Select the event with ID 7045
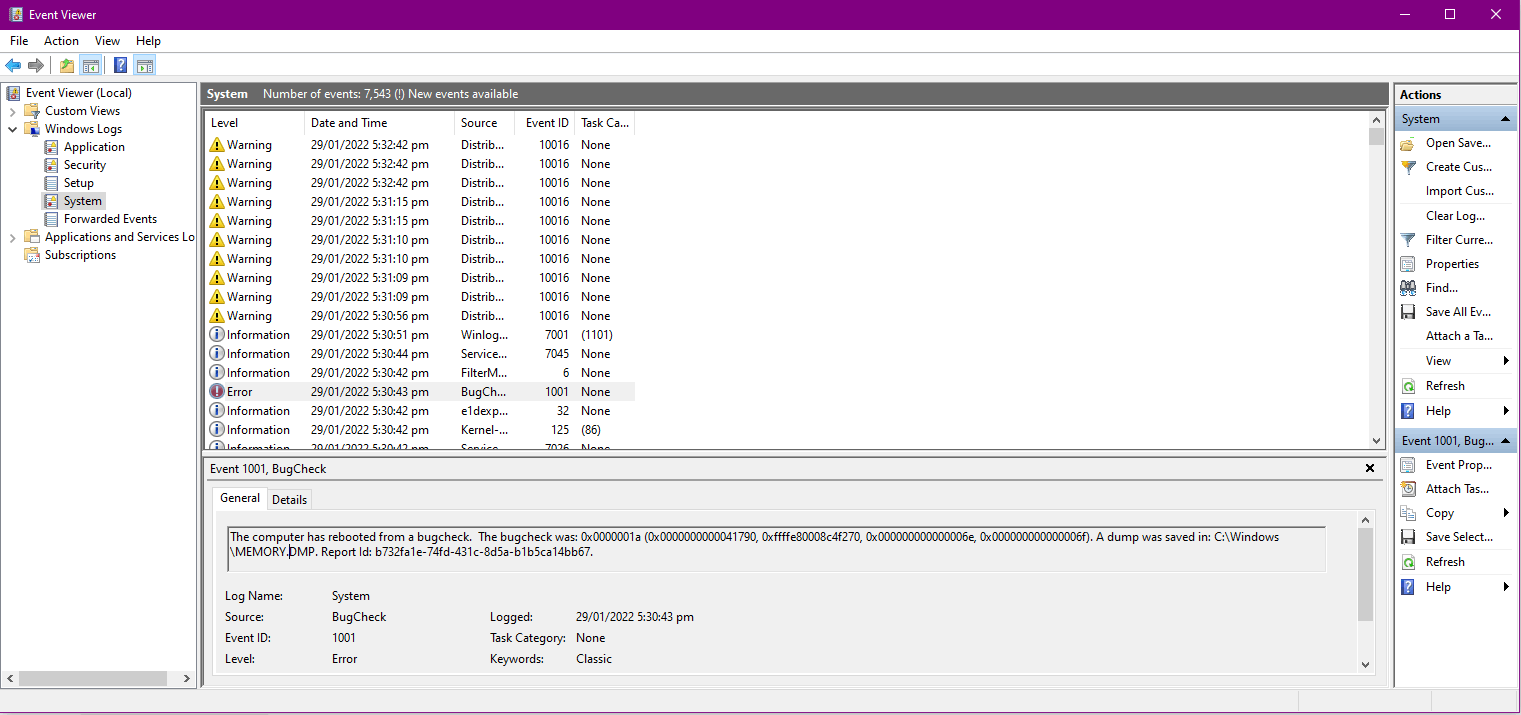The height and width of the screenshot is (715, 1521). pos(420,354)
